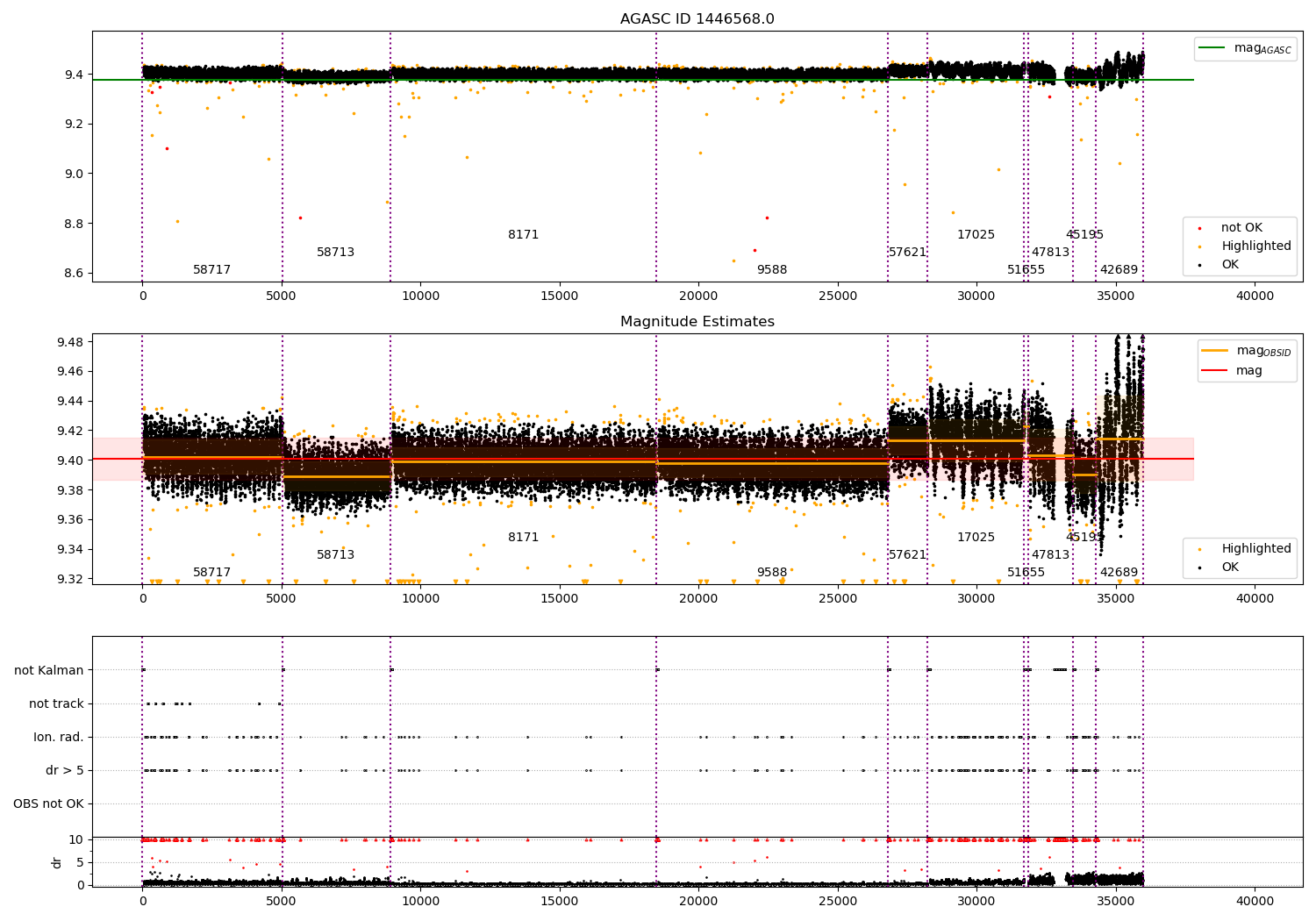1316x921 pixels.
Task: Click the Ion. rad. axis label
Action: (x=59, y=738)
